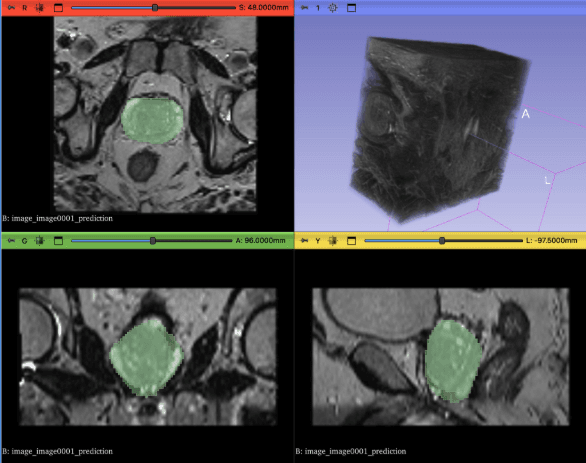Maximize the Red axial slice view

coord(58,8)
